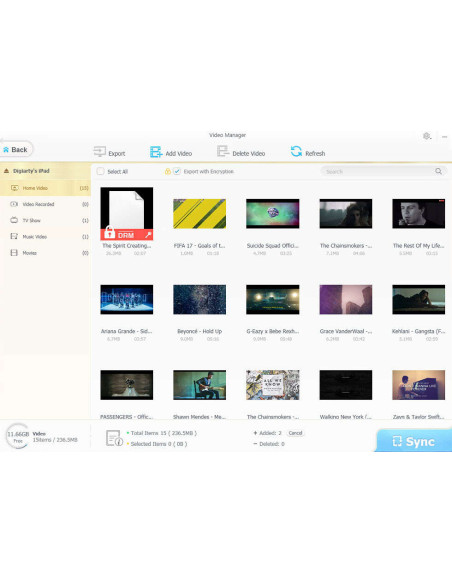Open the Movies category
Viewport: 452px width, 584px height.
(x=45, y=253)
